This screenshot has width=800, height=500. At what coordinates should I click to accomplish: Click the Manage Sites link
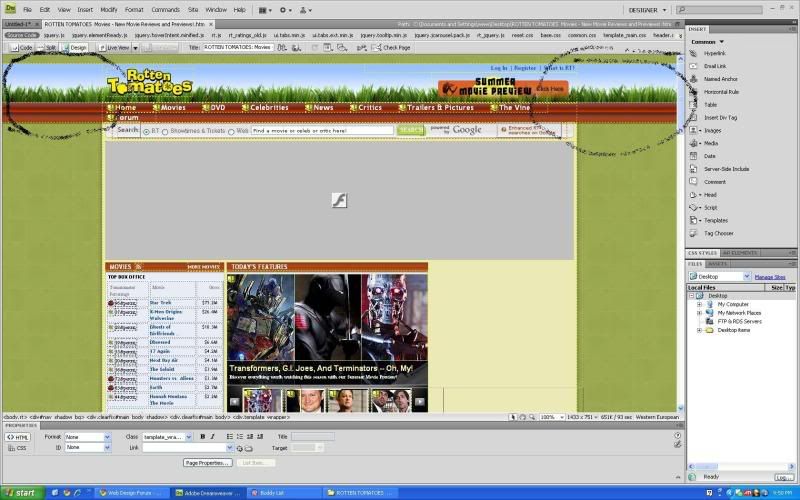[769, 276]
